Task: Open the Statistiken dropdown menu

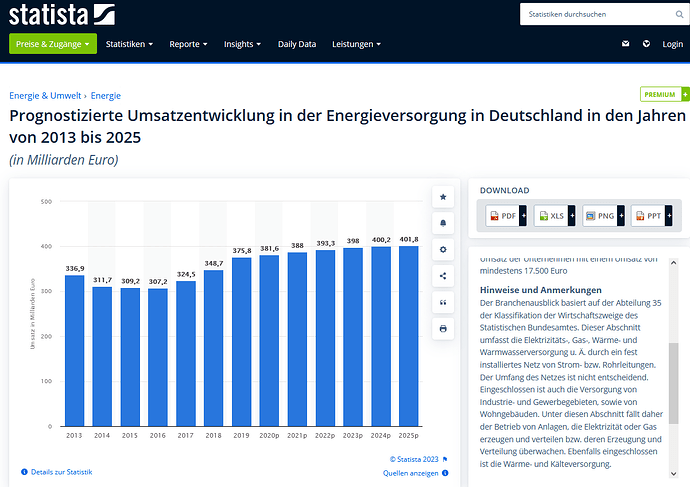Action: (129, 44)
